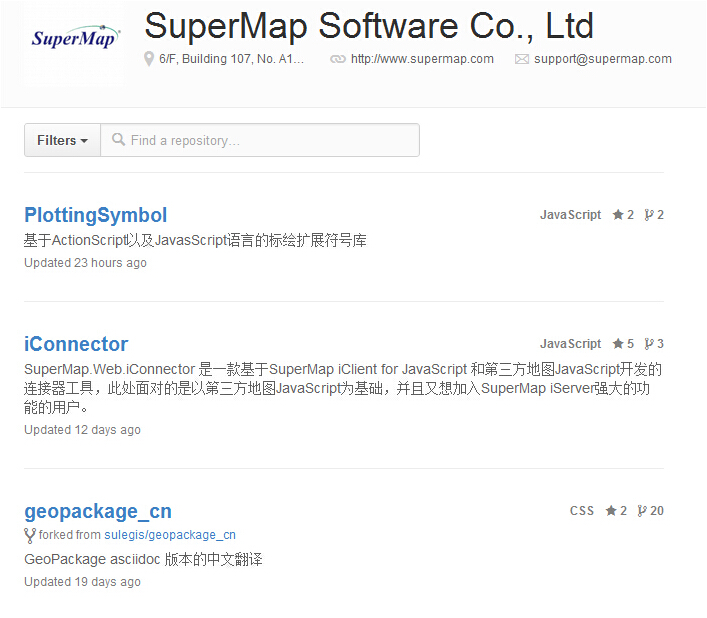The width and height of the screenshot is (707, 618).
Task: Click JavaScript label on PlottingSymbol row
Action: pyautogui.click(x=570, y=215)
